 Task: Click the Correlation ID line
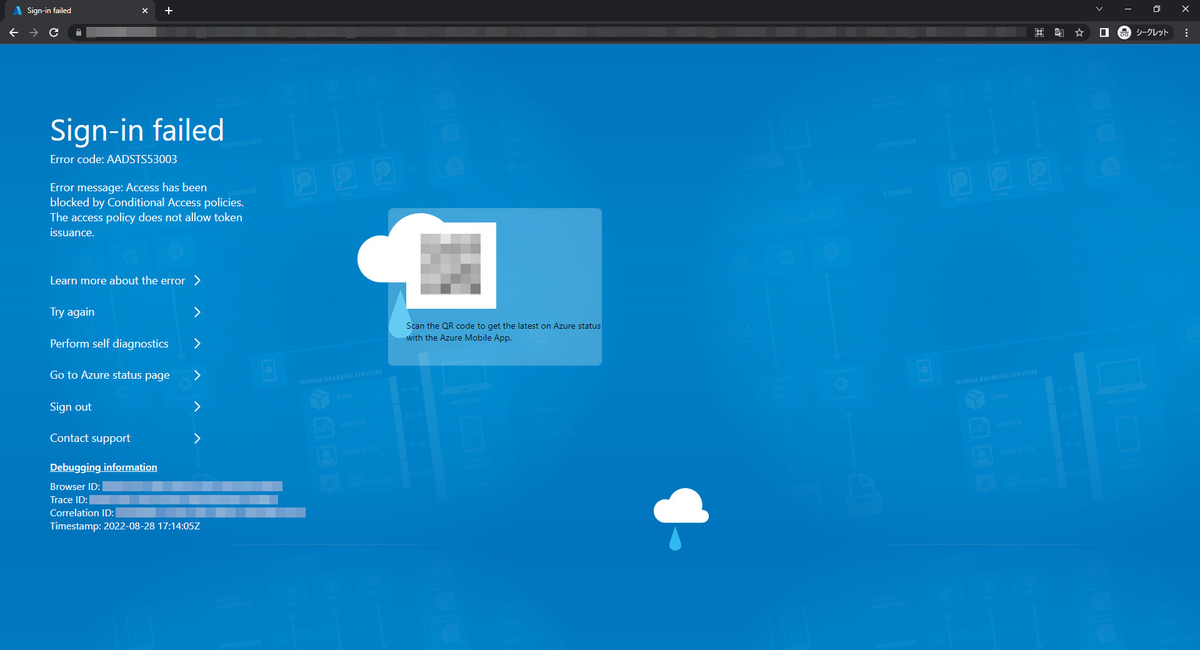tap(177, 512)
